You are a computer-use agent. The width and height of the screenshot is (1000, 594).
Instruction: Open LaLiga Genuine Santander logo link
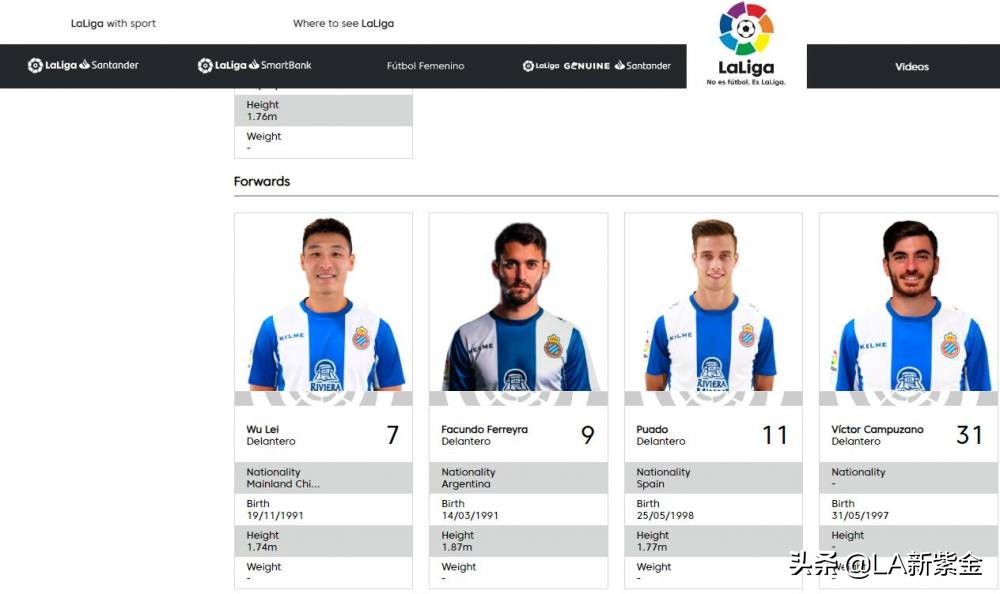click(x=596, y=66)
